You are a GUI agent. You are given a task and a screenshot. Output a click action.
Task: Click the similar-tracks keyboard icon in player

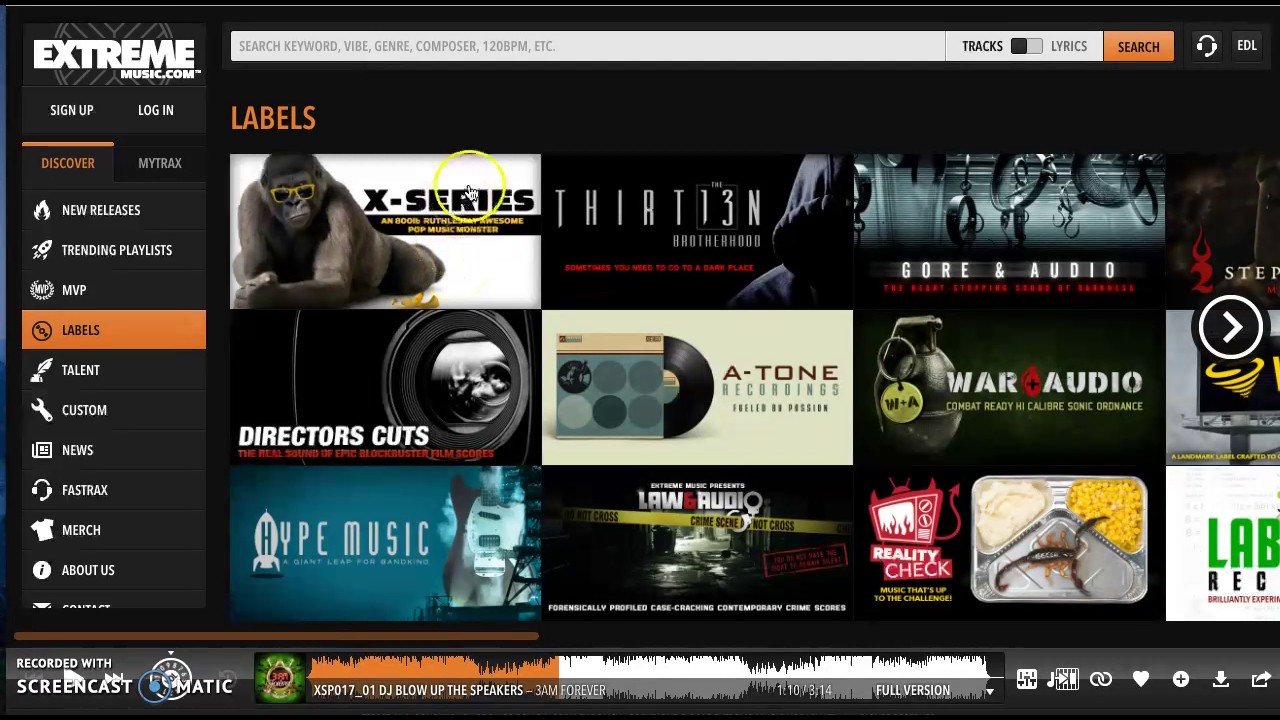click(x=1064, y=680)
